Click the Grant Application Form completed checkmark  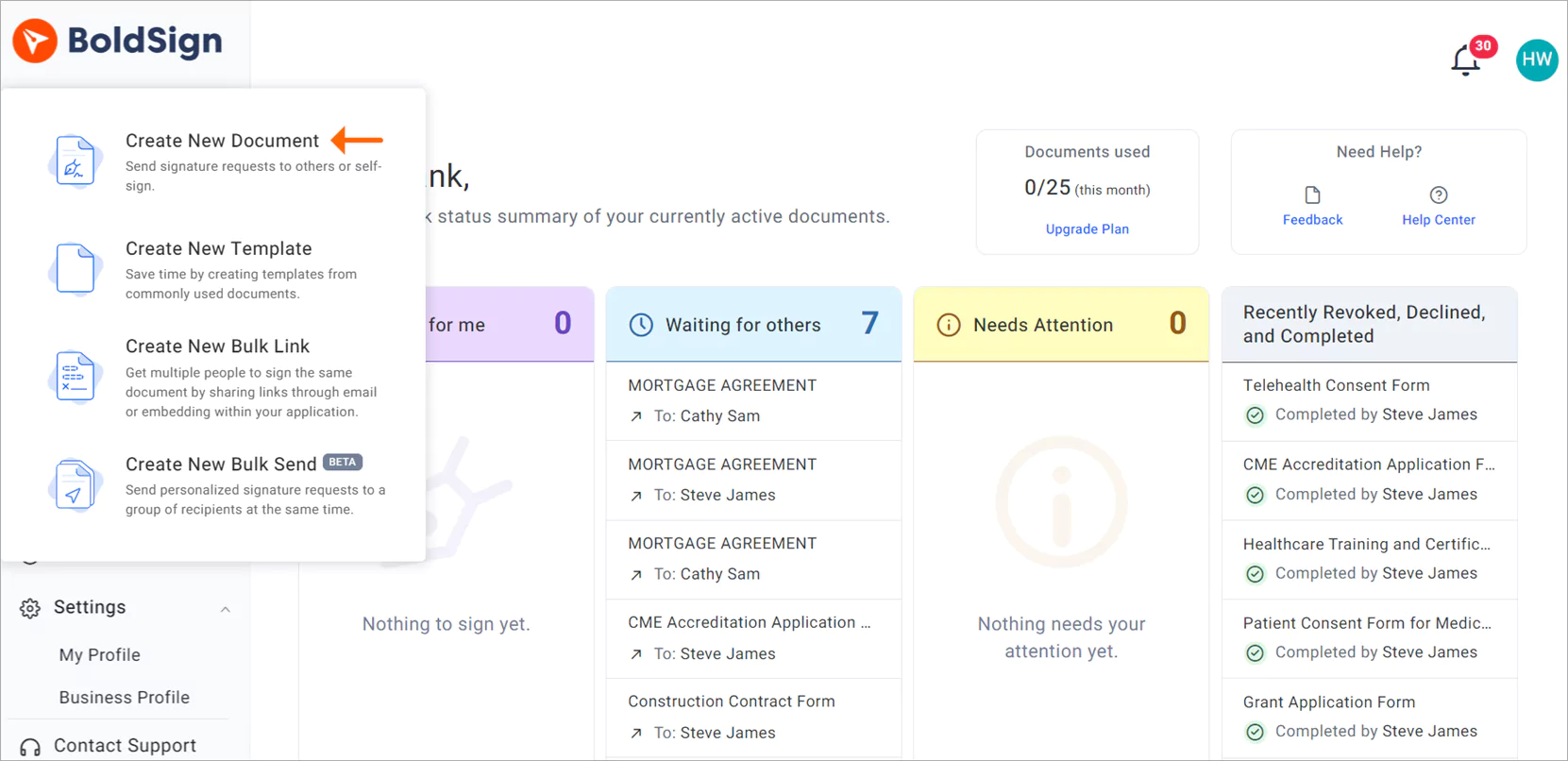tap(1255, 732)
